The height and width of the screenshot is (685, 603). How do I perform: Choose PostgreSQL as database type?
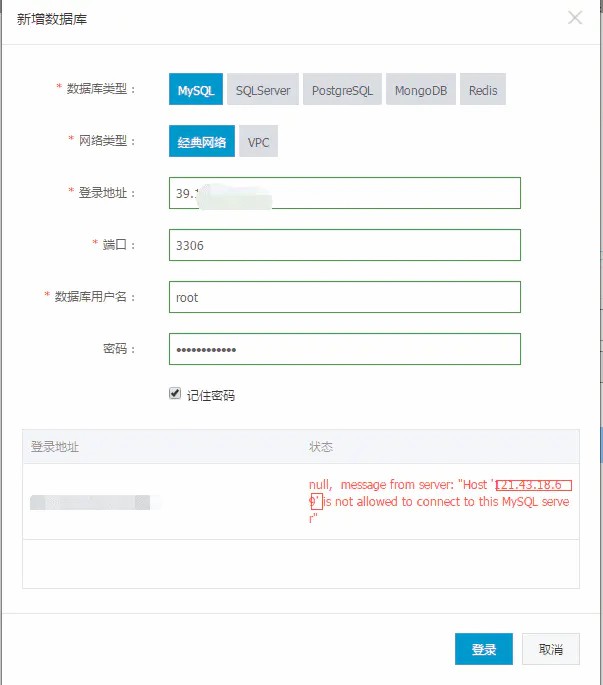pos(342,90)
